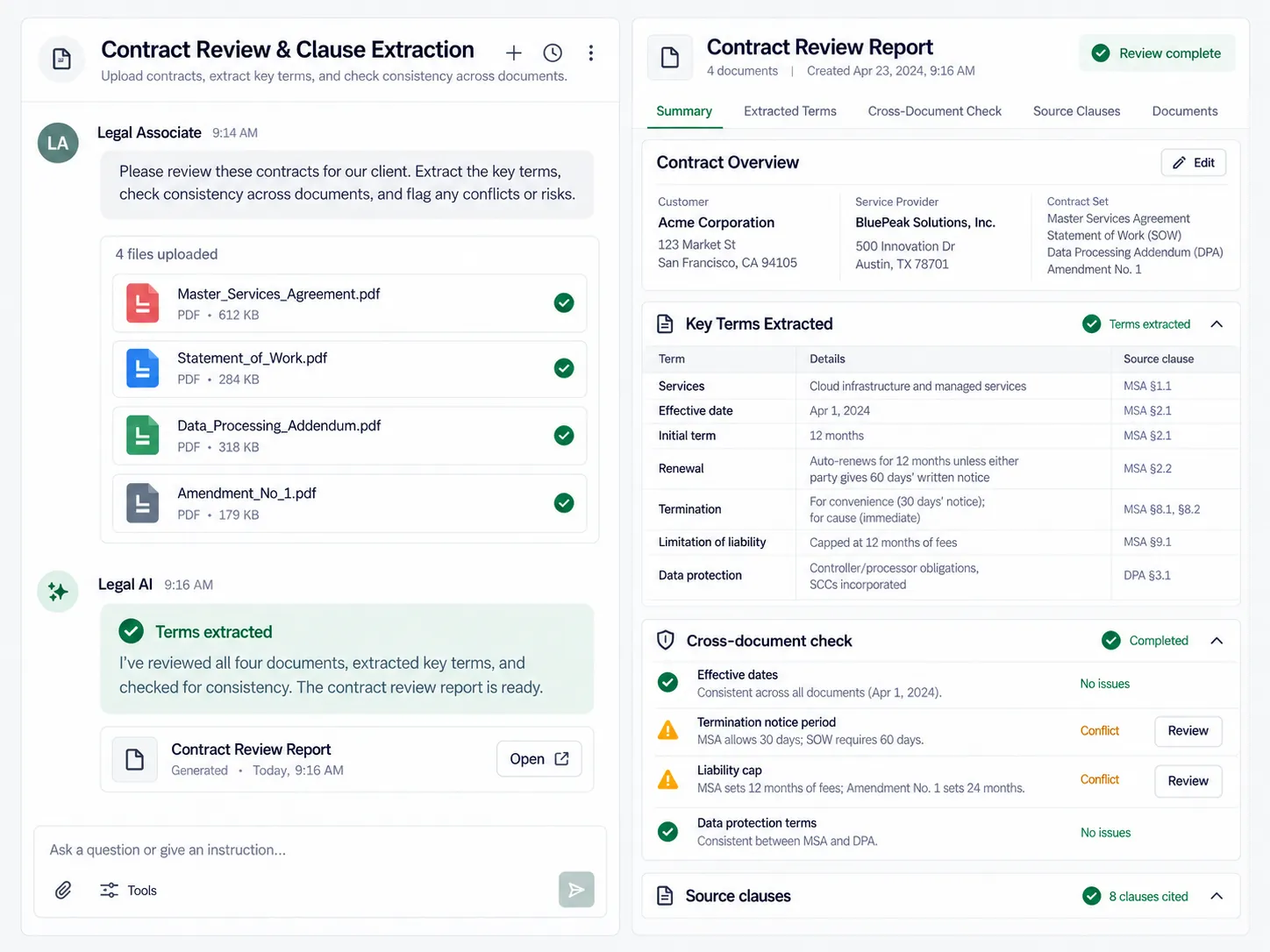Click checkmark on Master_Services_Agreement.pdf row
1270x952 pixels.
coord(564,303)
